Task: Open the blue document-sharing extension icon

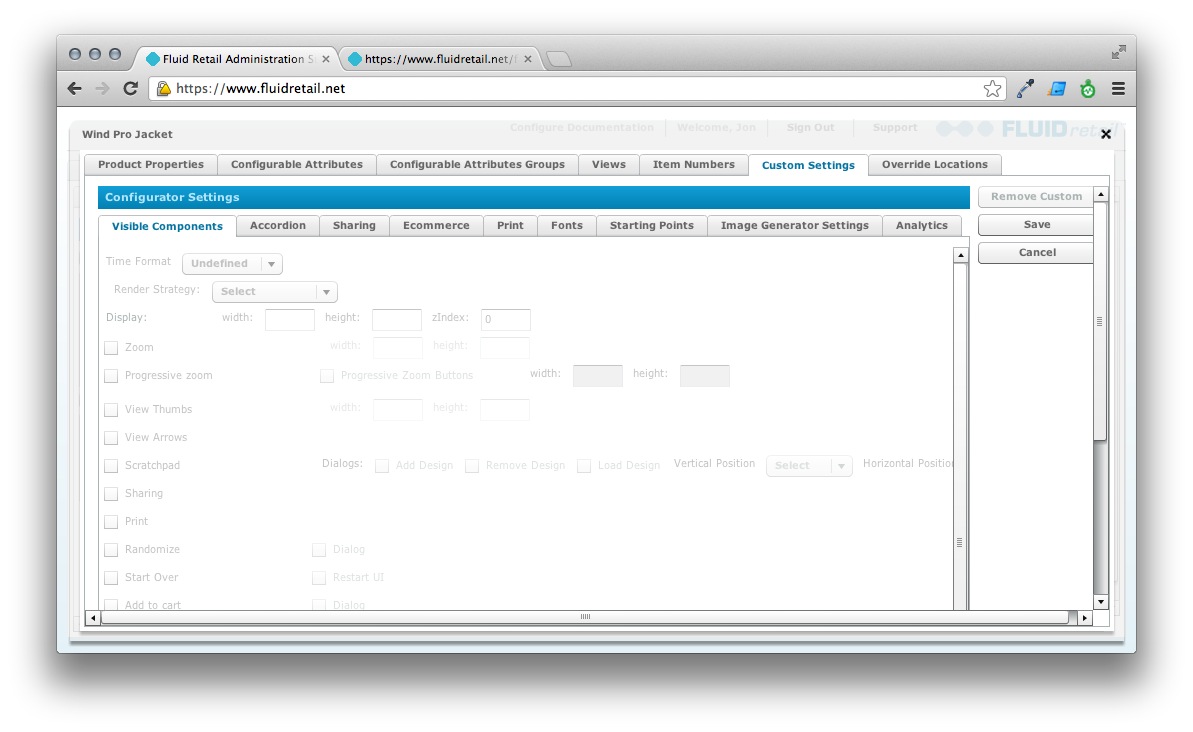Action: pyautogui.click(x=1055, y=88)
